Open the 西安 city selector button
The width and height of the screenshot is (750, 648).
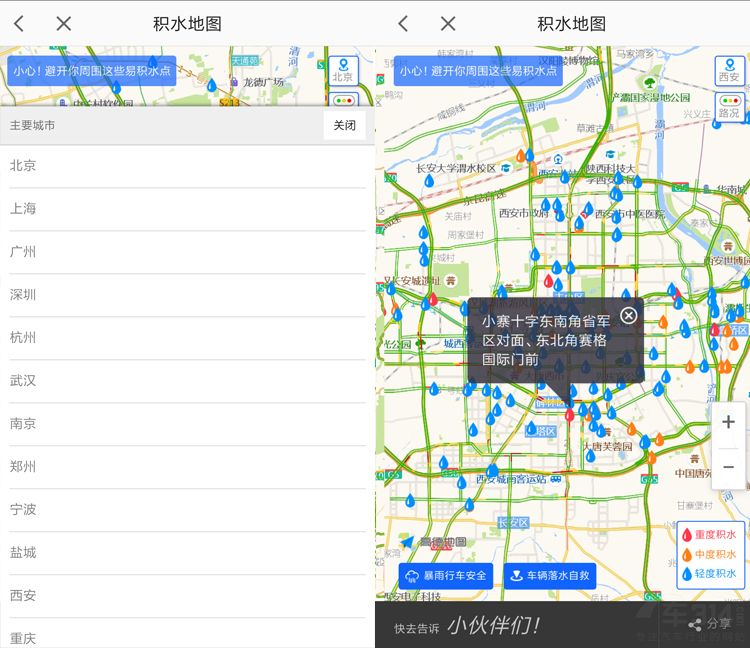click(x=729, y=70)
